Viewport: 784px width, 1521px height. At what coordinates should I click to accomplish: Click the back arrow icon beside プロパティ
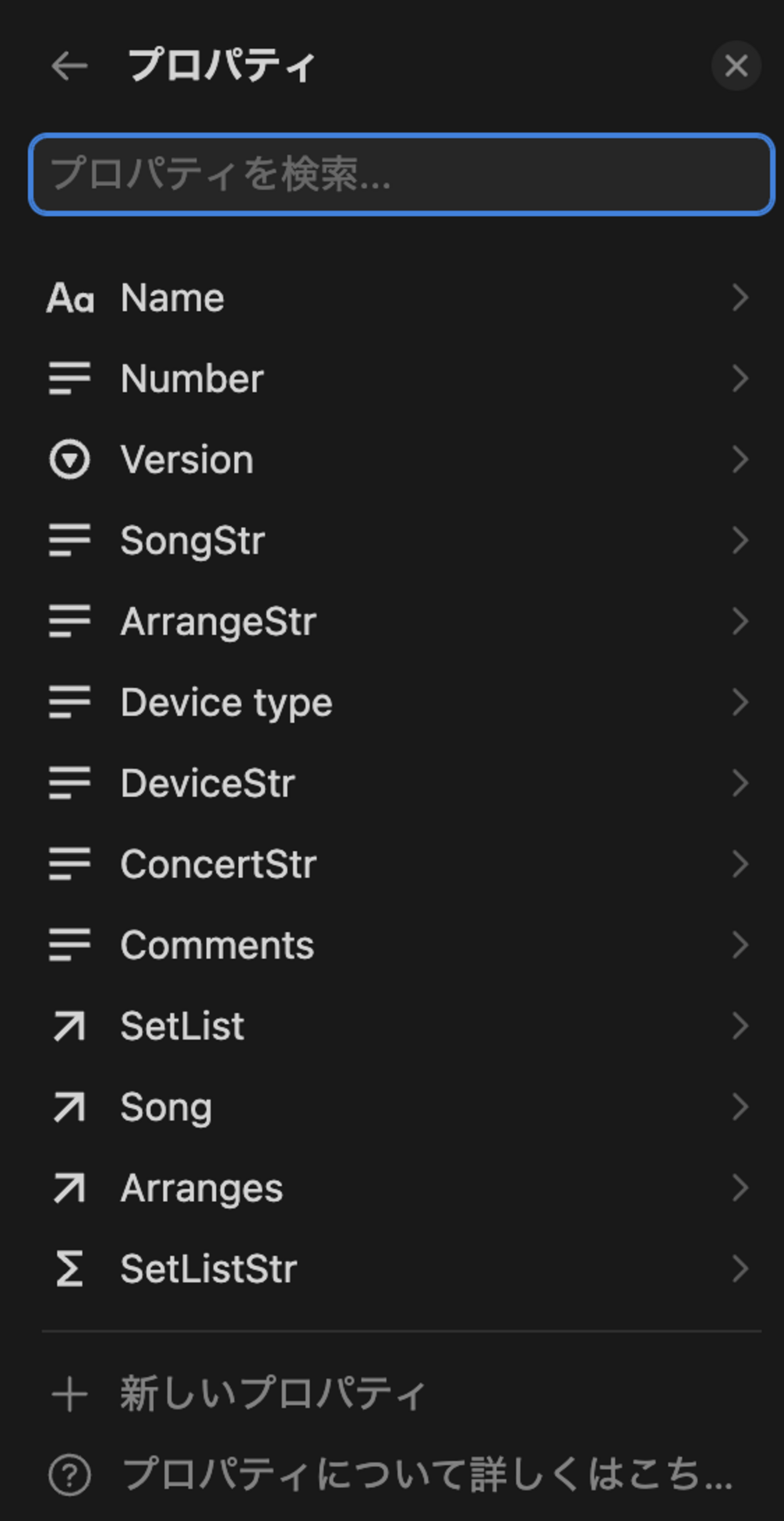(x=69, y=66)
